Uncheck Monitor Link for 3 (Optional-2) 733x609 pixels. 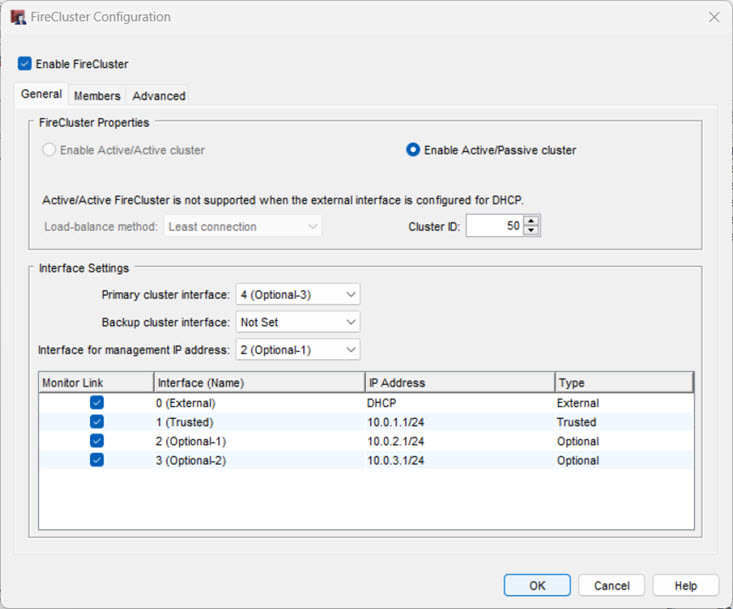click(x=96, y=460)
